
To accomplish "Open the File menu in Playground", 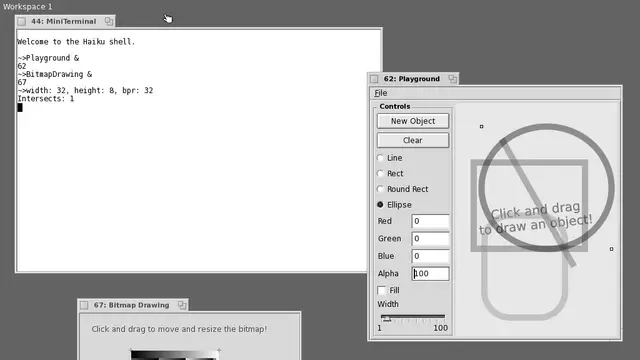I will pos(381,93).
